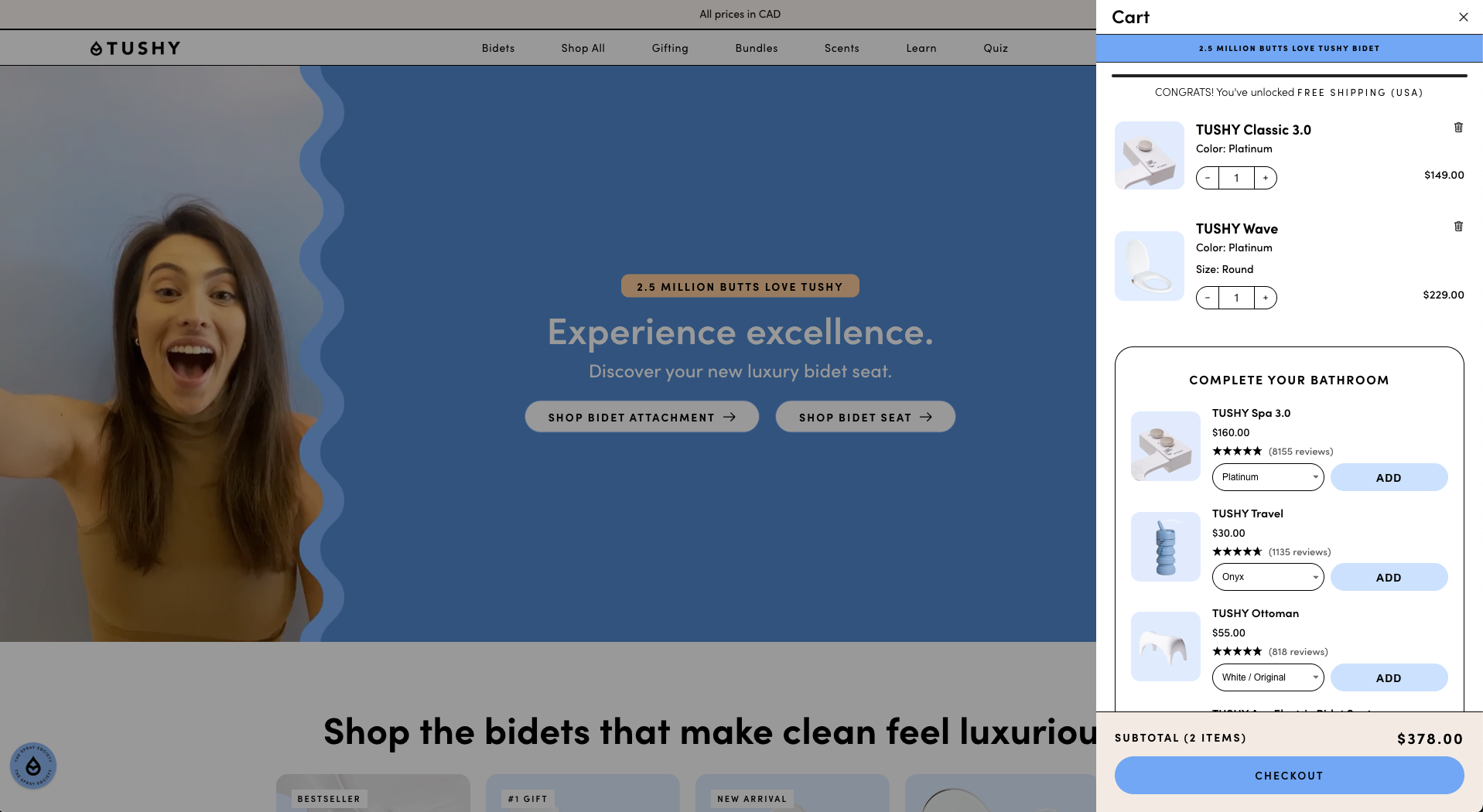Screen dimensions: 1483x812
Task: Click the TUSHY logo
Action: click(135, 49)
